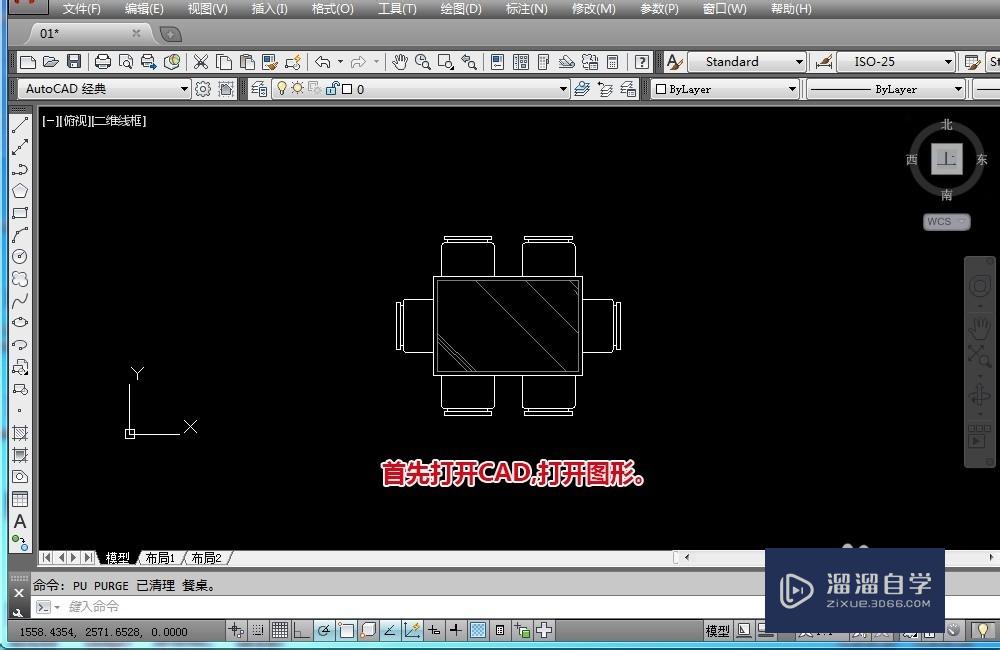Click the 模型 button in the status bar
The height and width of the screenshot is (650, 1000).
[717, 631]
